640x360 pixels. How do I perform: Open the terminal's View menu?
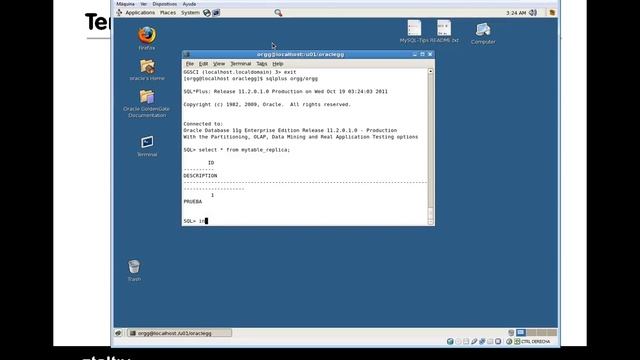coord(219,64)
